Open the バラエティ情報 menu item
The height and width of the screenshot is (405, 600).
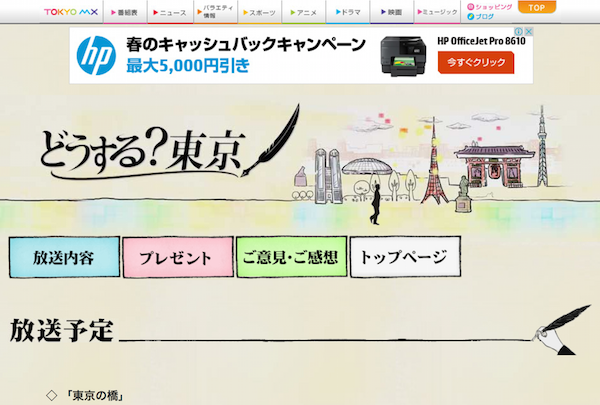215,12
